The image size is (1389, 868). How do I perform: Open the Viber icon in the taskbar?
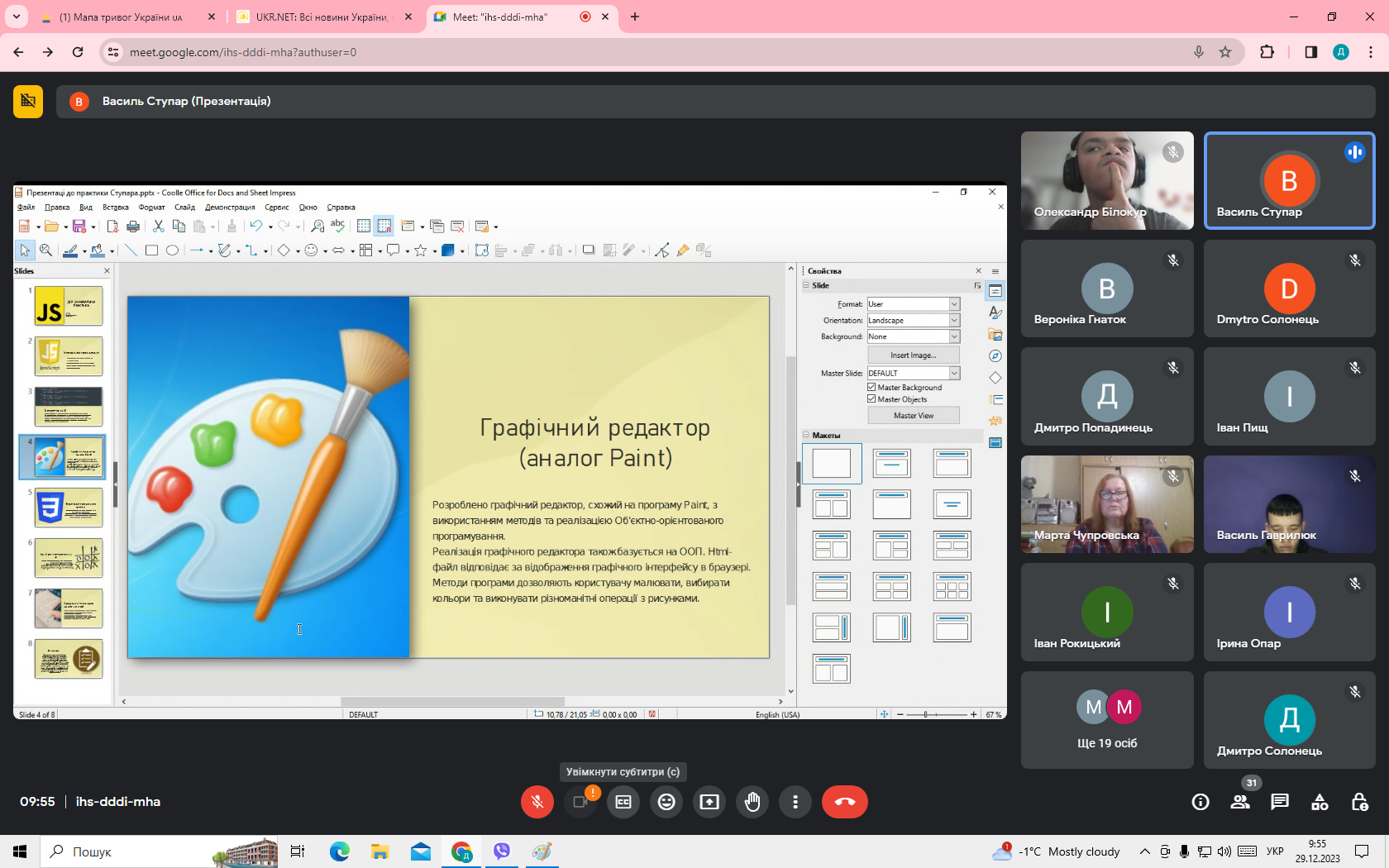tap(502, 851)
